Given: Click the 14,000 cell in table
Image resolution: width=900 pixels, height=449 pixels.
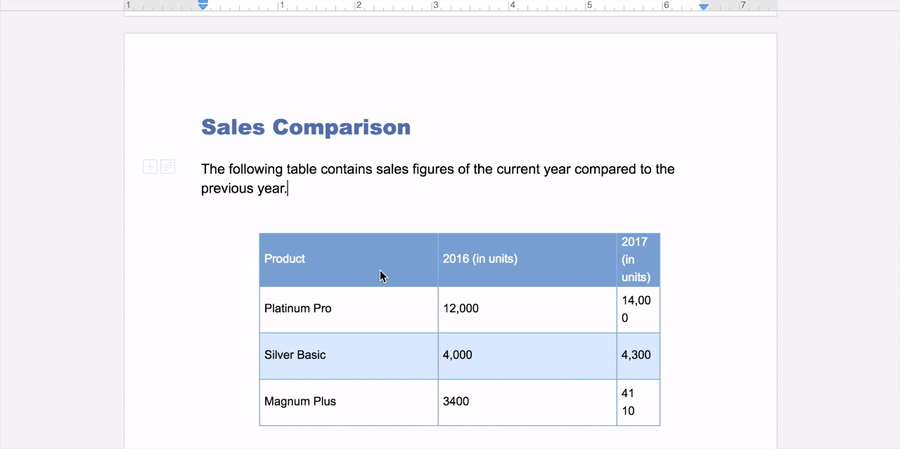Looking at the screenshot, I should pos(636,309).
